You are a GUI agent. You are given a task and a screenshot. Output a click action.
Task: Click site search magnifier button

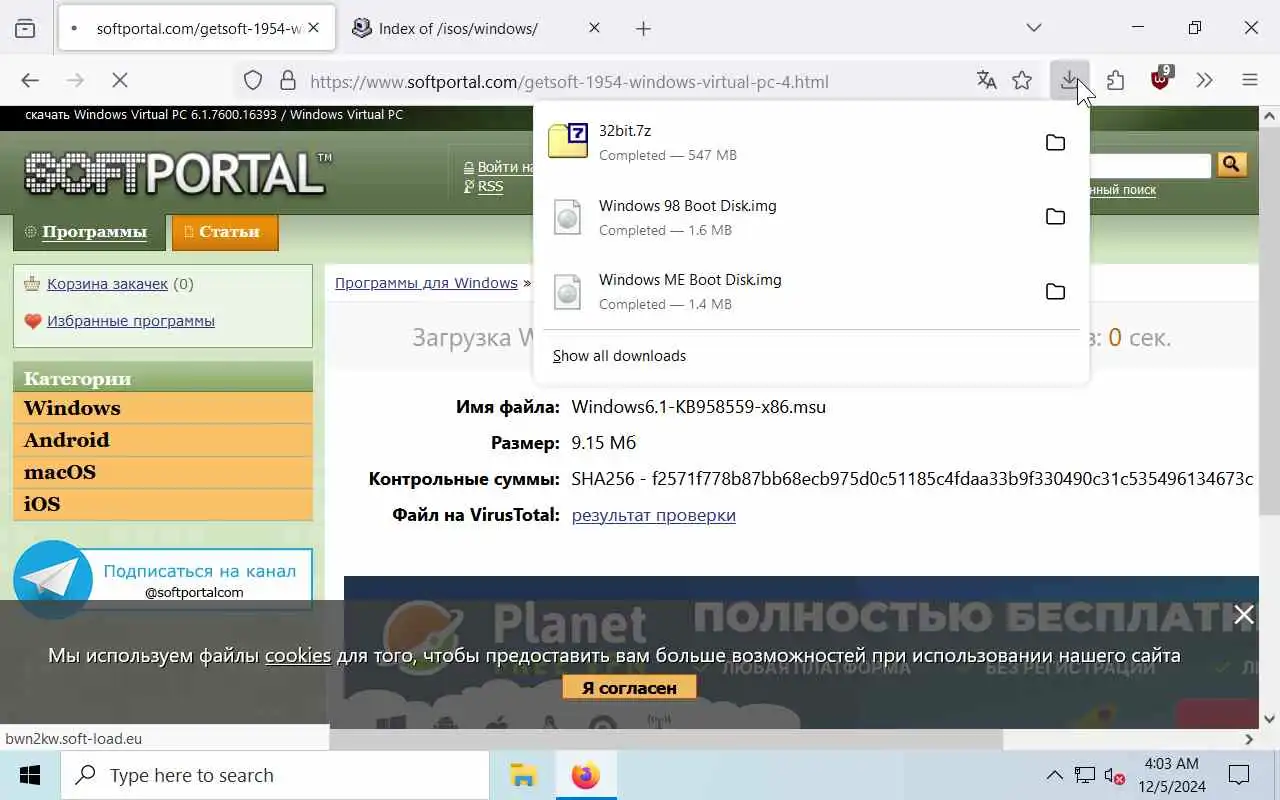[1231, 164]
